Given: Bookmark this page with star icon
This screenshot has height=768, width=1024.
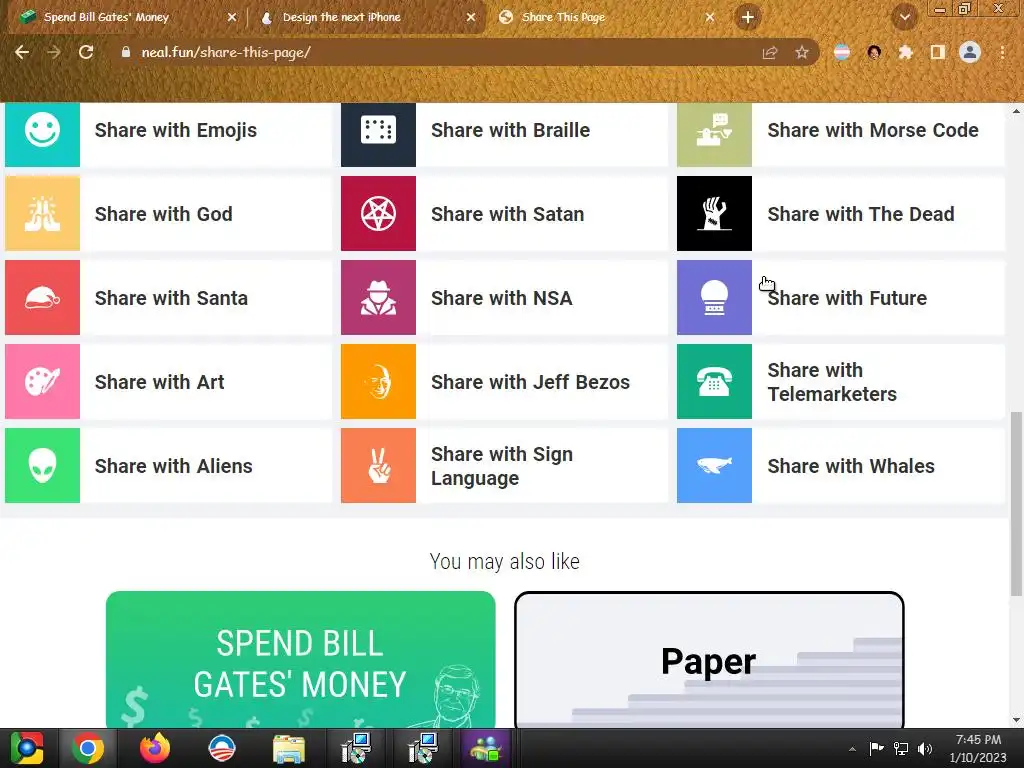Looking at the screenshot, I should (802, 52).
